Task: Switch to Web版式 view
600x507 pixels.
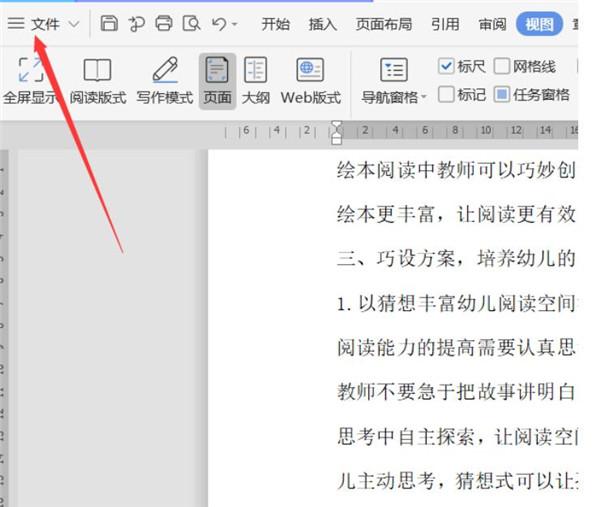Action: point(310,80)
